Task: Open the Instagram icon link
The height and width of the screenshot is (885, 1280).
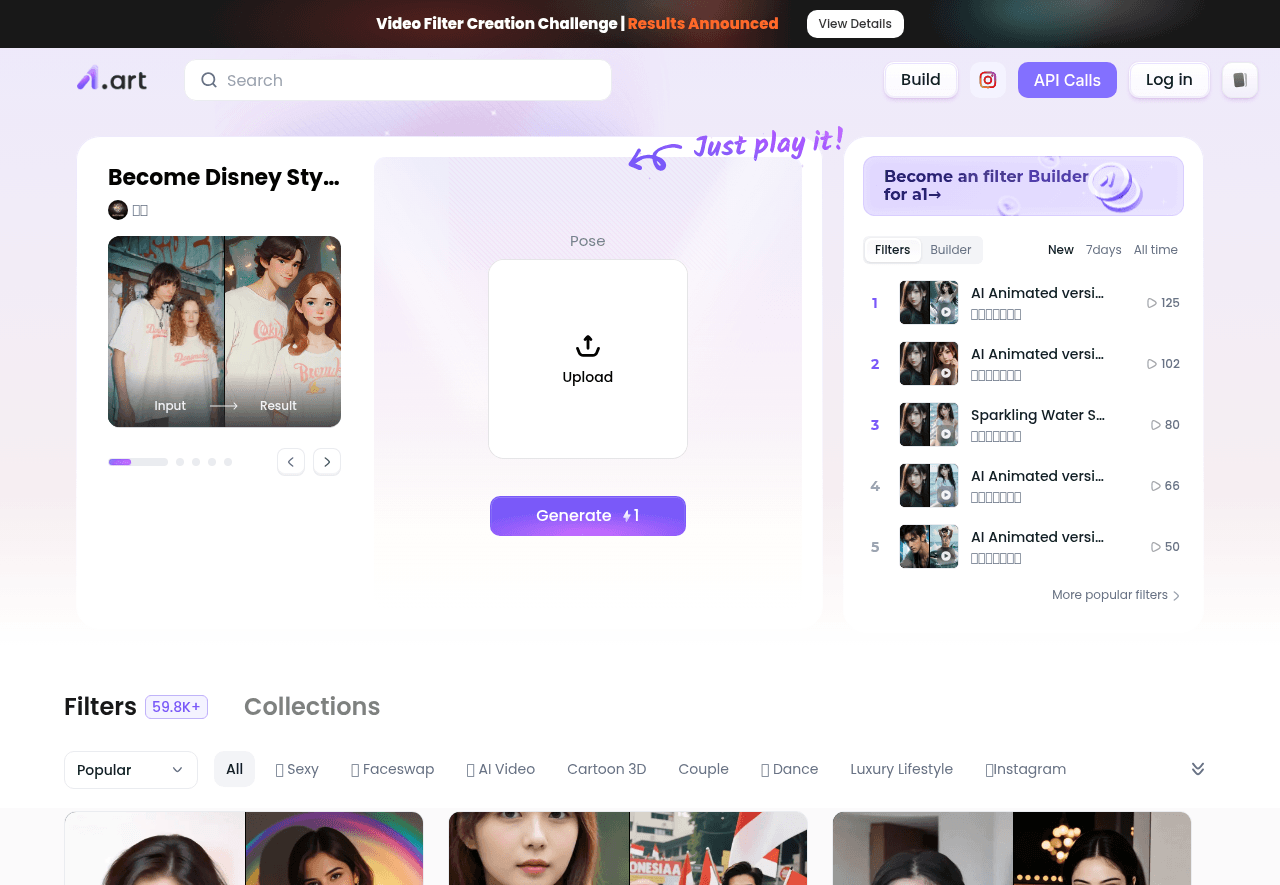Action: coord(987,80)
